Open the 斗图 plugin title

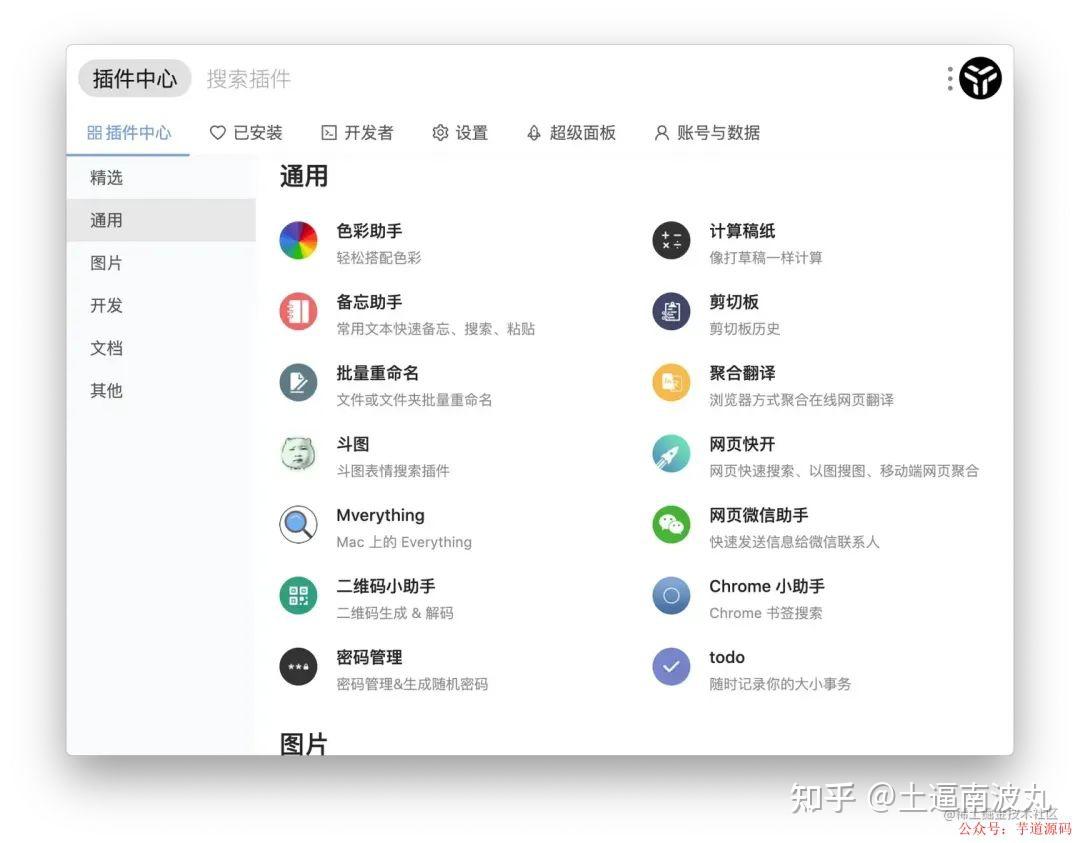point(353,444)
